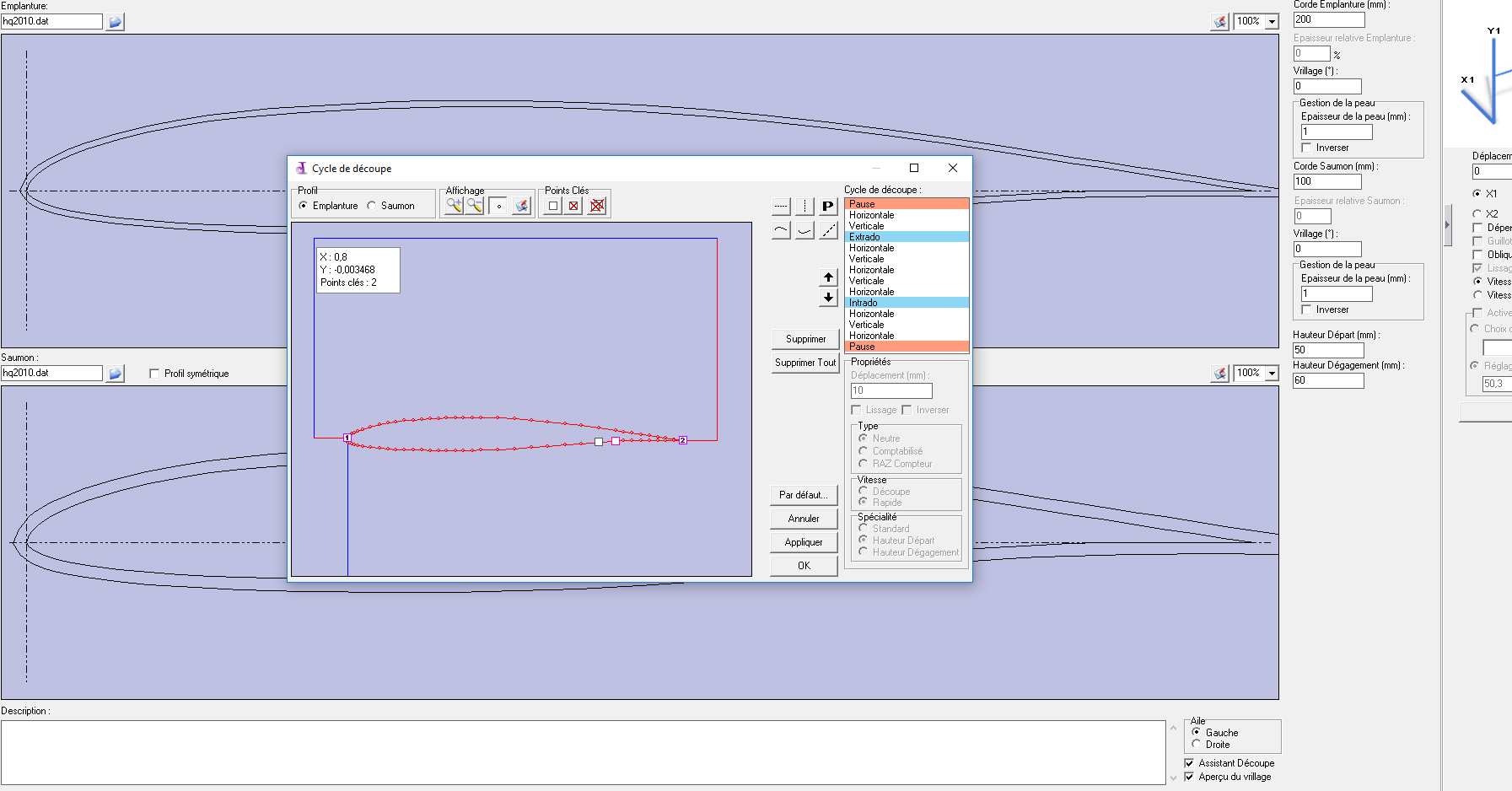Click the Supprimer Tout button
Screen dimensions: 1512x791
click(805, 363)
